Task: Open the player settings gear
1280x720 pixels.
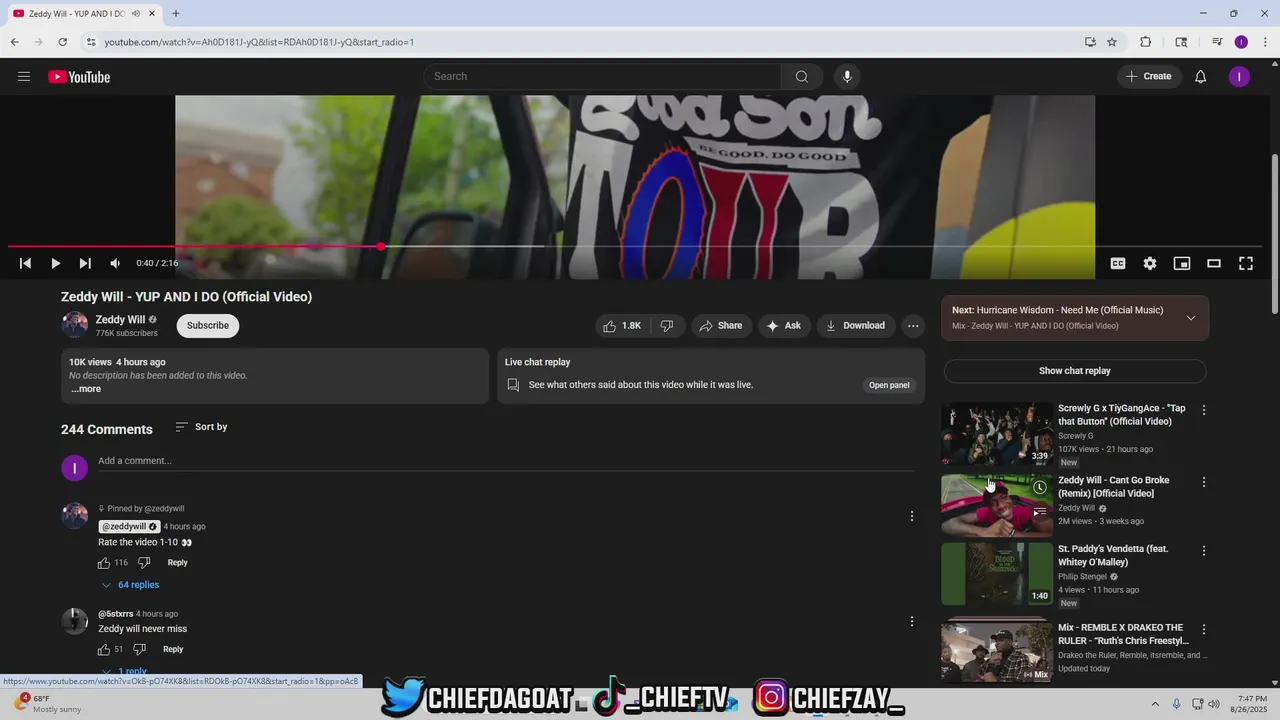Action: point(1150,263)
